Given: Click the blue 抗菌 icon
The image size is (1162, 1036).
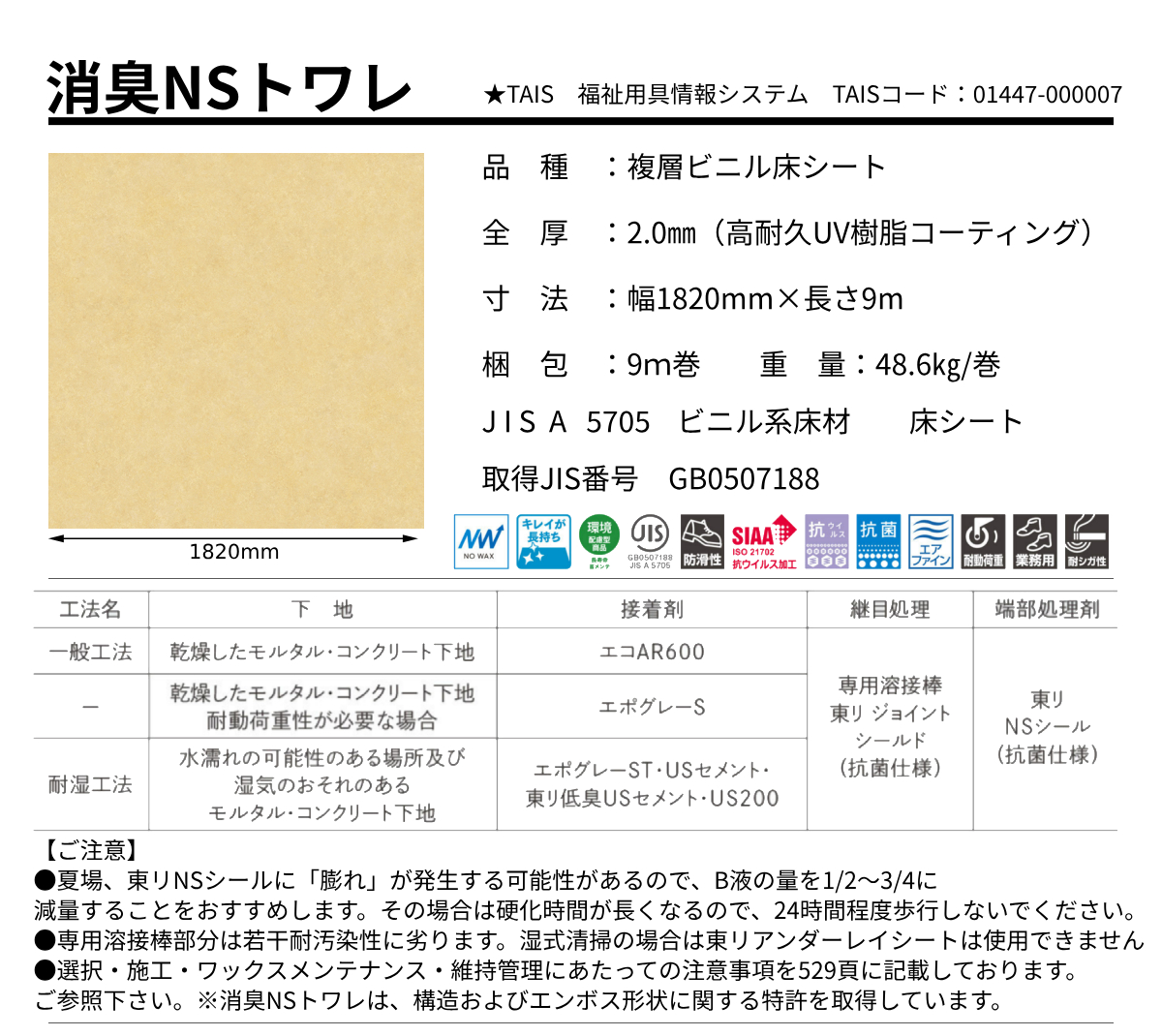Looking at the screenshot, I should 879,541.
